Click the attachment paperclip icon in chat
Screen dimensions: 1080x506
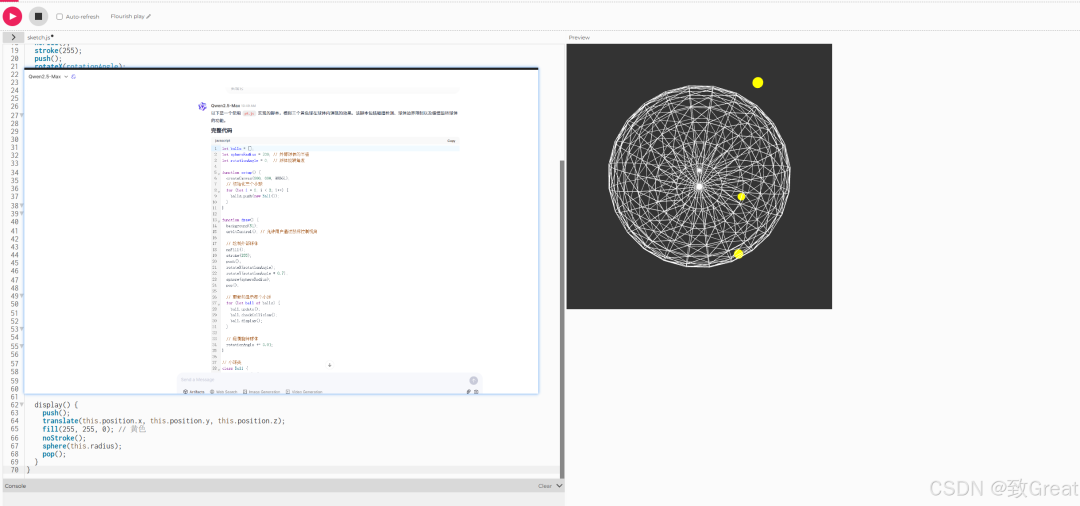[468, 392]
